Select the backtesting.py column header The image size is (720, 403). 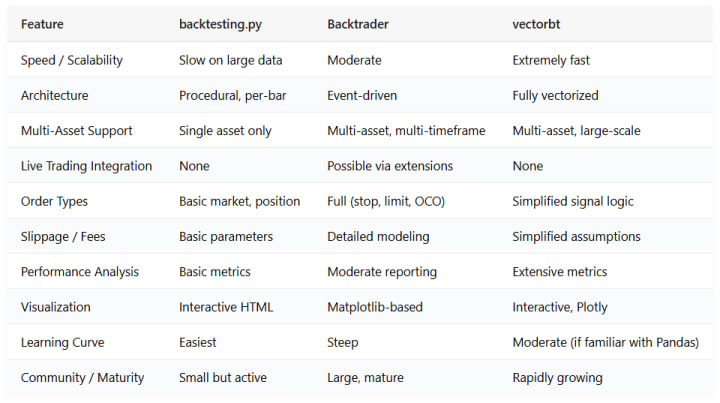pyautogui.click(x=220, y=24)
